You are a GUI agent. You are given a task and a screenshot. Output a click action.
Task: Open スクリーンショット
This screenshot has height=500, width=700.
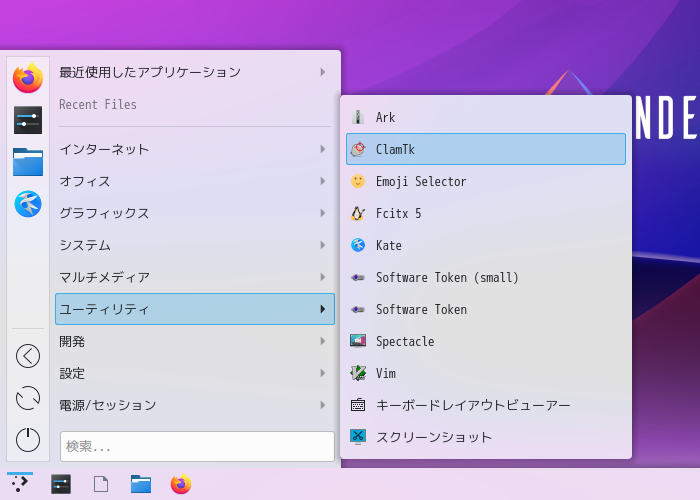[486, 437]
